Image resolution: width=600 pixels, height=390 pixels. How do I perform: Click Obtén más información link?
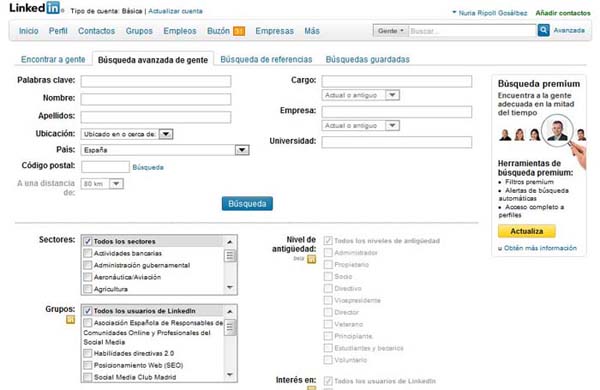coord(540,248)
